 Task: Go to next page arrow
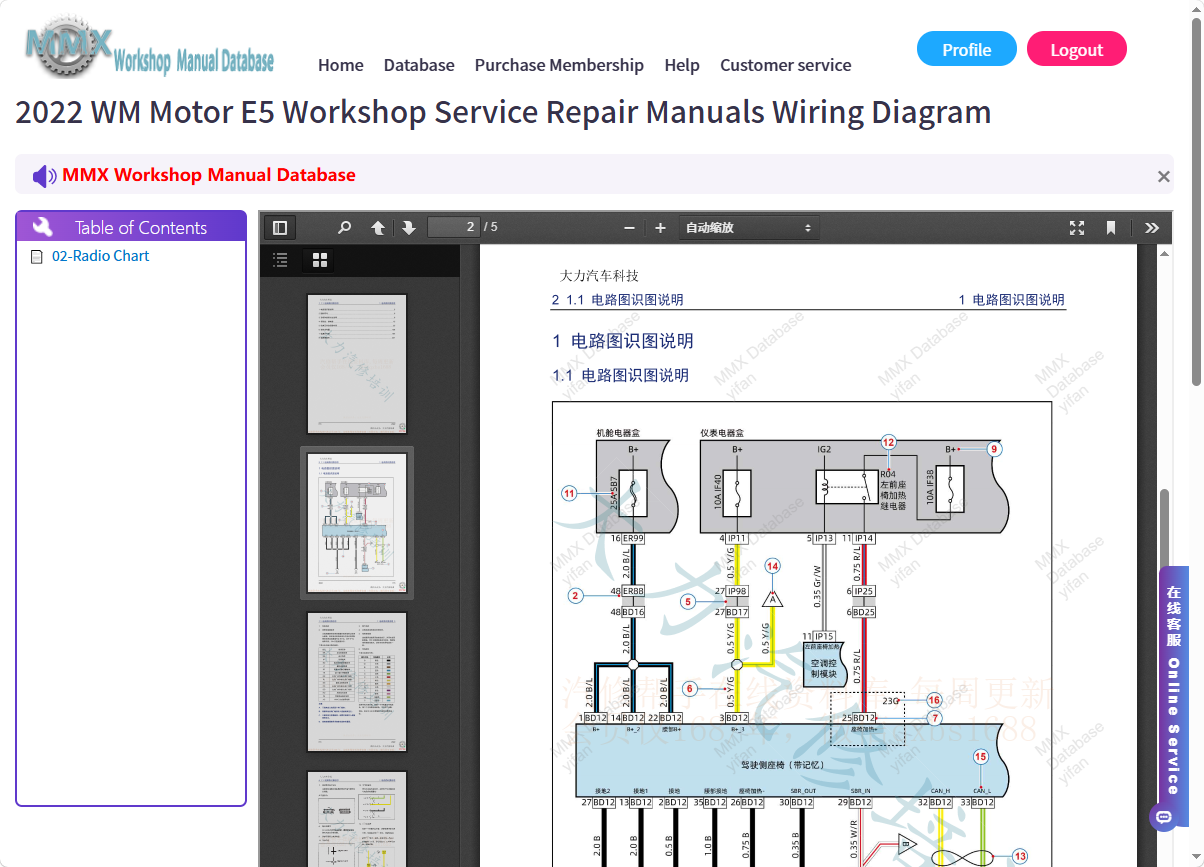[x=409, y=228]
